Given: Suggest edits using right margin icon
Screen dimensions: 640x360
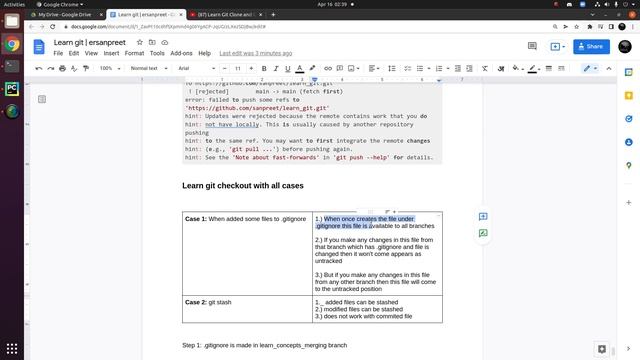Looking at the screenshot, I should (483, 233).
